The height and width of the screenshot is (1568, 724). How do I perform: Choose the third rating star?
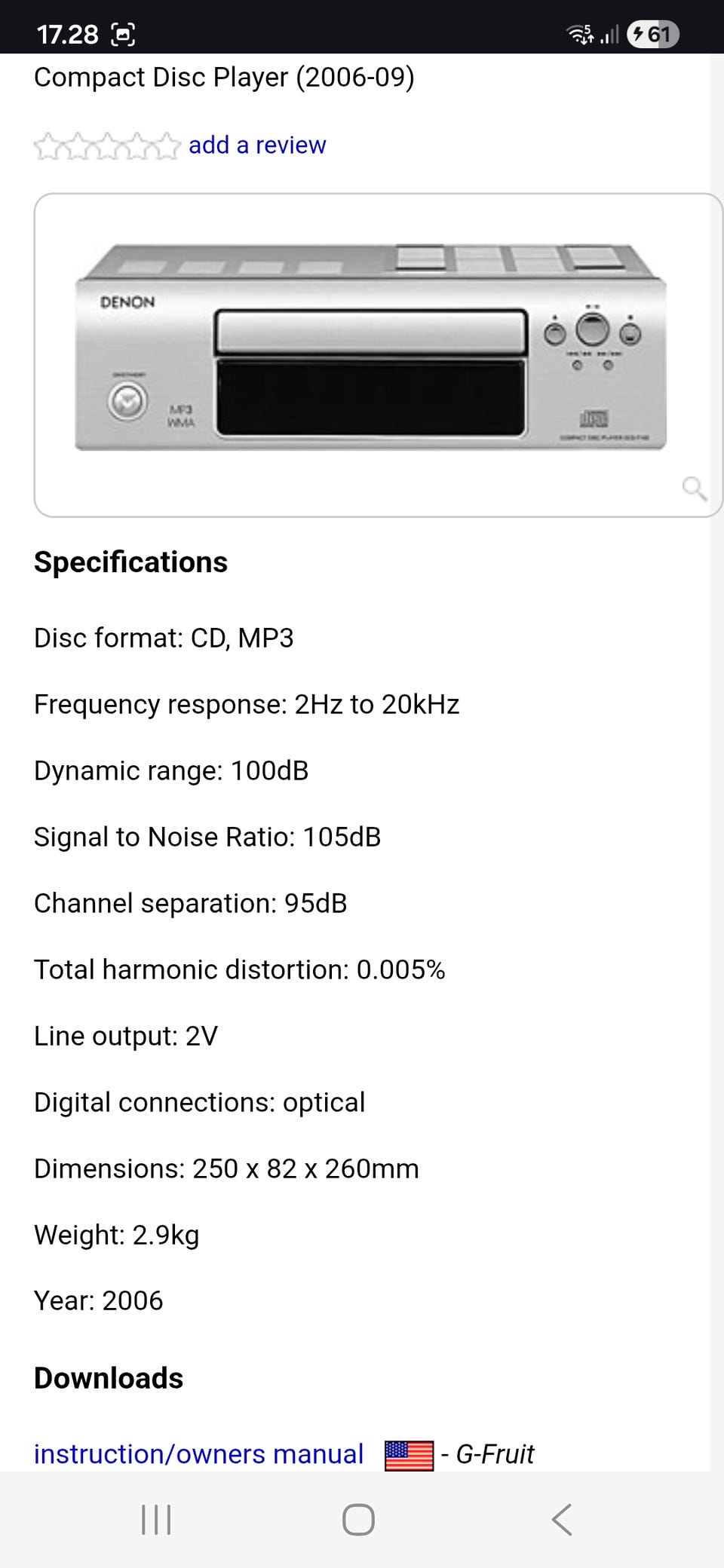point(107,146)
